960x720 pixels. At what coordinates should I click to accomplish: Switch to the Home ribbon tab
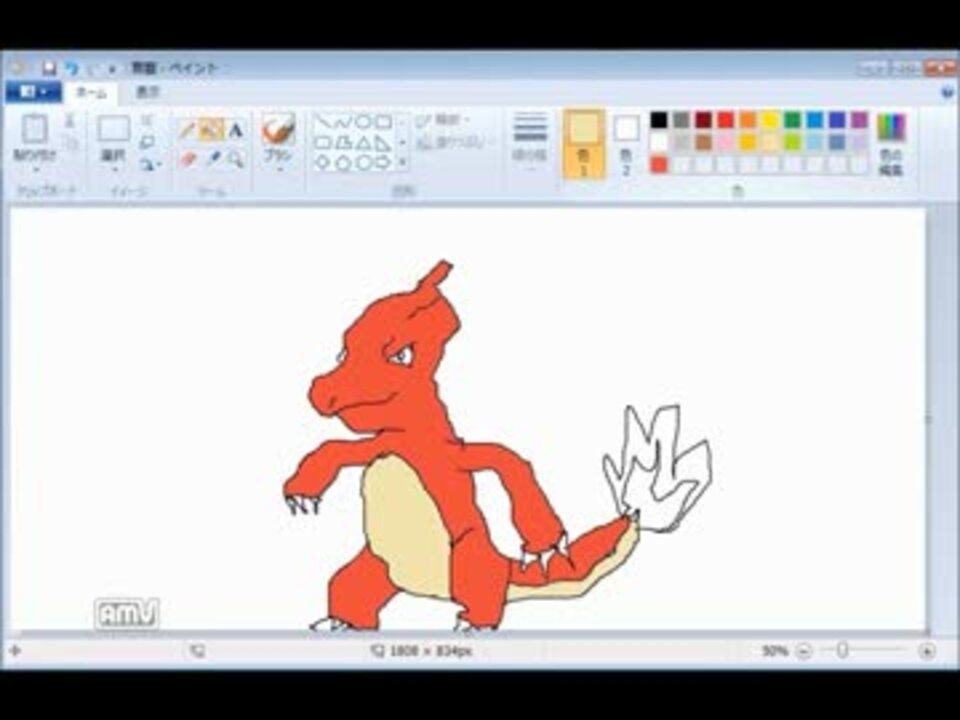pyautogui.click(x=91, y=92)
